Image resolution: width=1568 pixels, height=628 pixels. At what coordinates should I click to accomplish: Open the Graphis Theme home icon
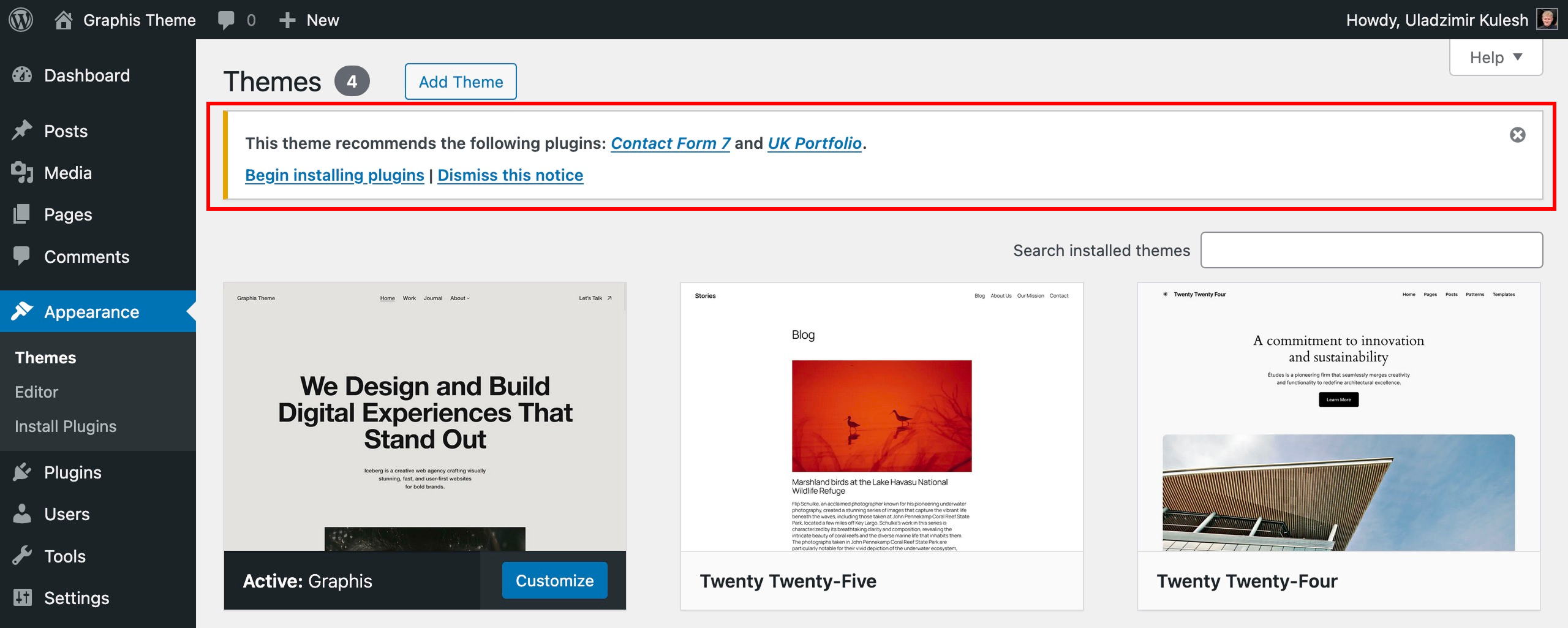click(63, 20)
